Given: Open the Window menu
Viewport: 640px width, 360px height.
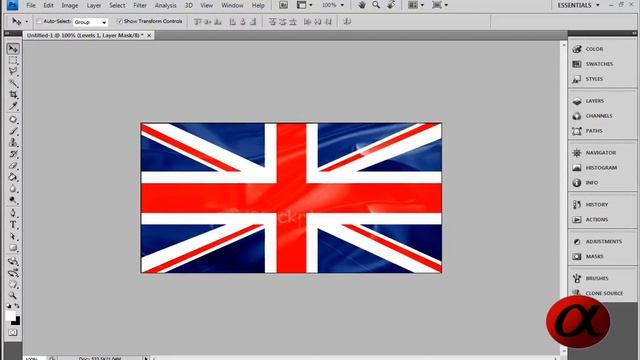Looking at the screenshot, I should tap(232, 5).
